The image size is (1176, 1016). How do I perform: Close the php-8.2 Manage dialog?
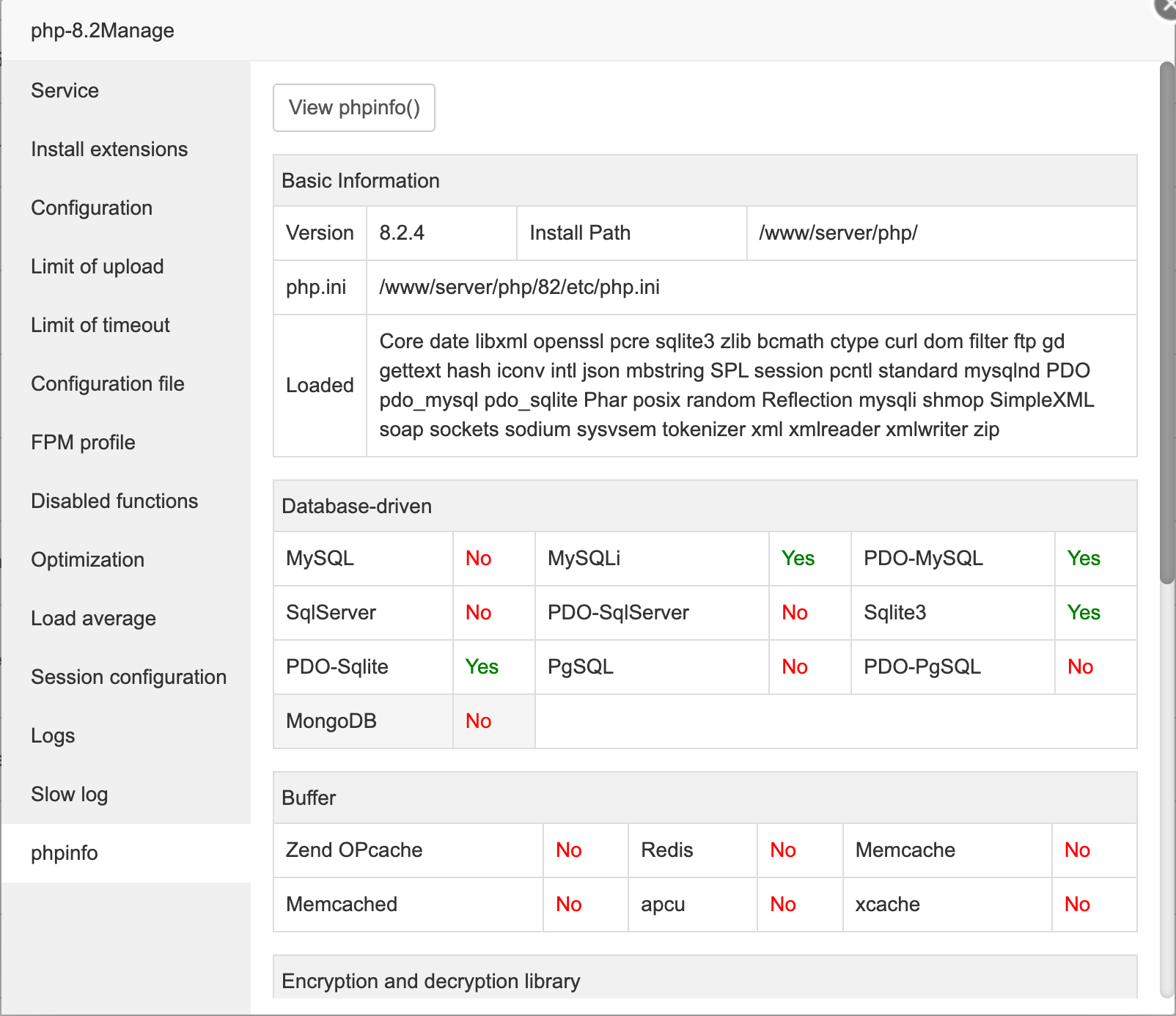click(x=1167, y=6)
